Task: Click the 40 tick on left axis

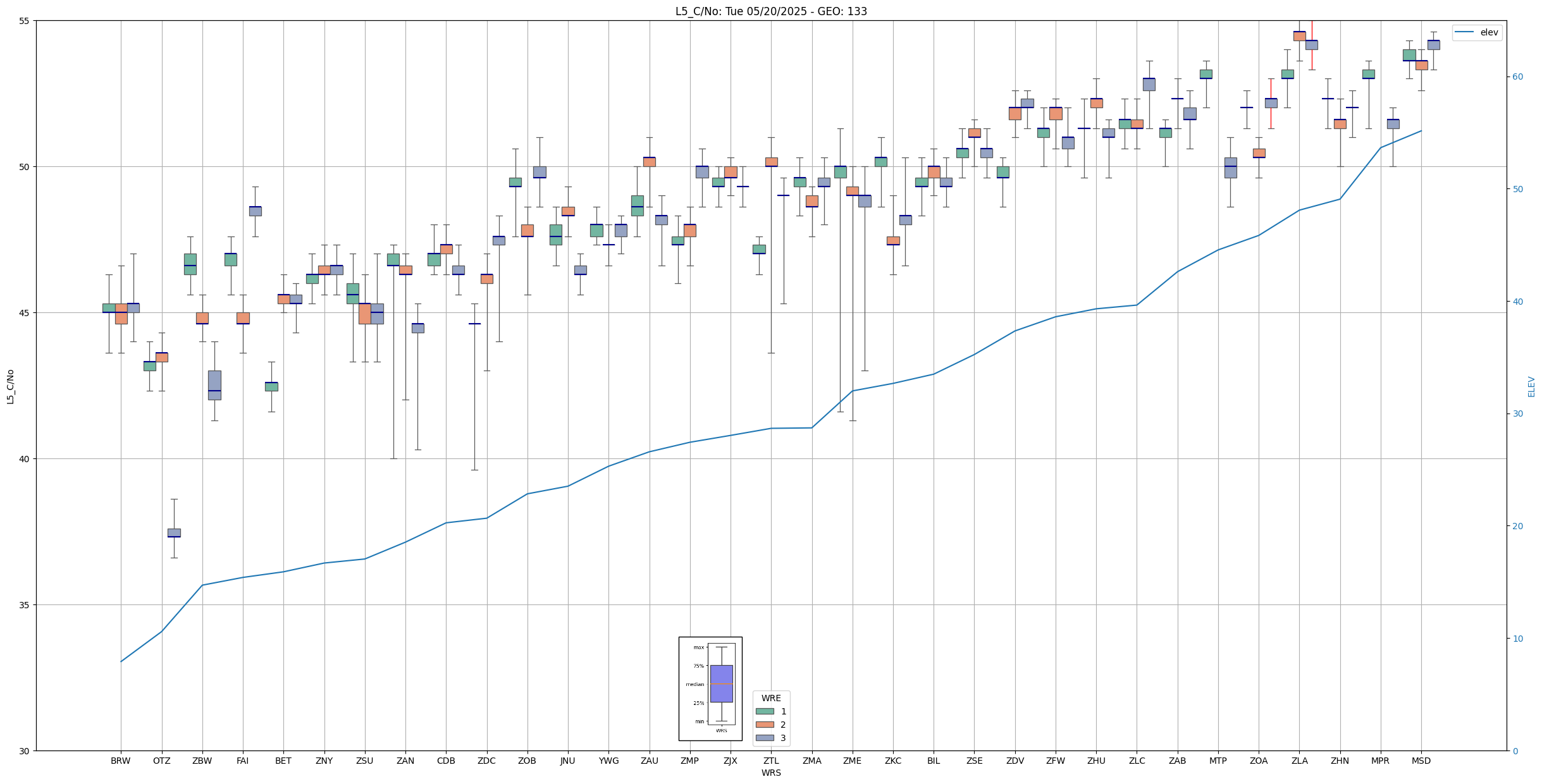Action: 25,459
